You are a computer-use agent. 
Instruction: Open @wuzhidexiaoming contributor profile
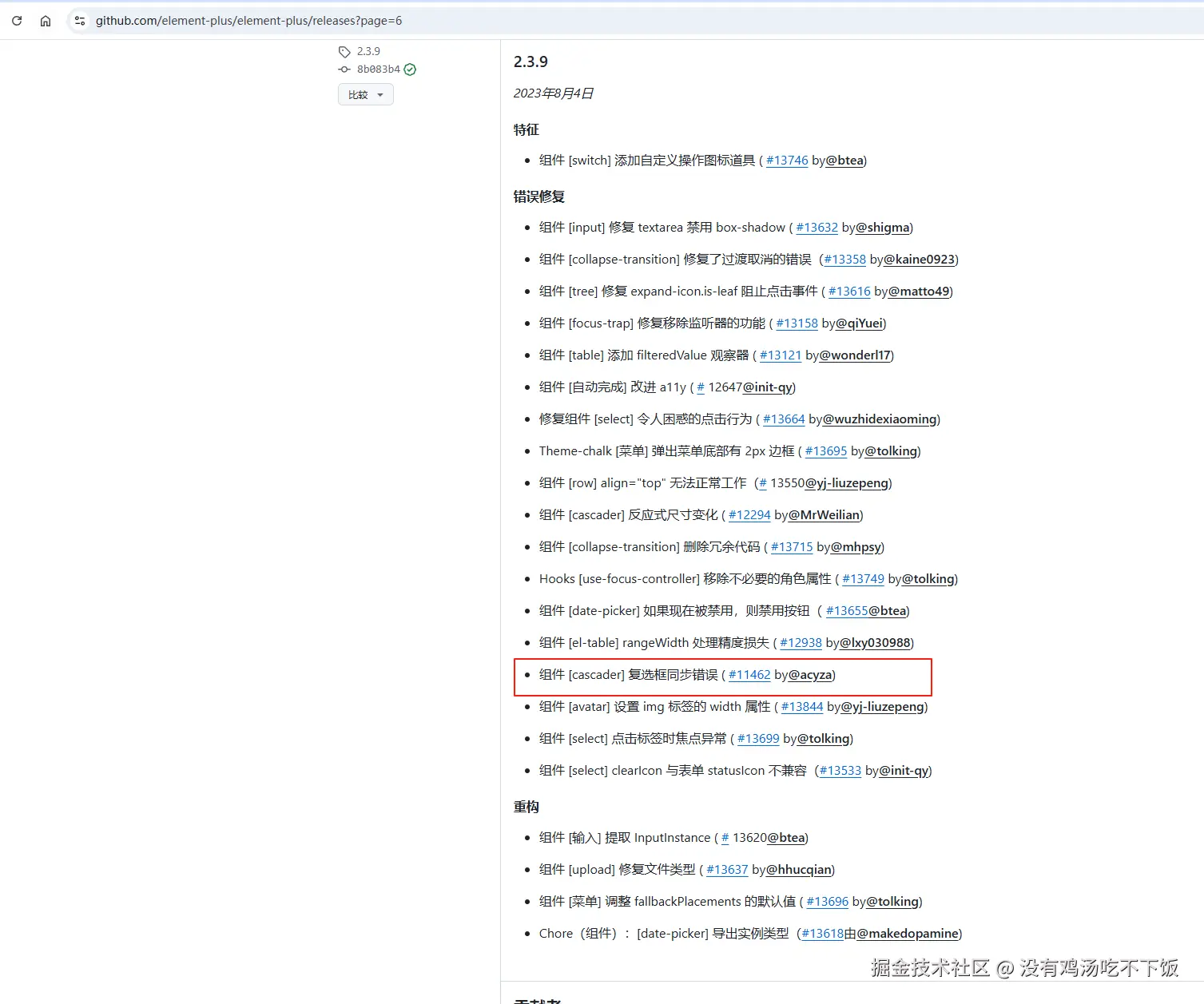click(878, 419)
